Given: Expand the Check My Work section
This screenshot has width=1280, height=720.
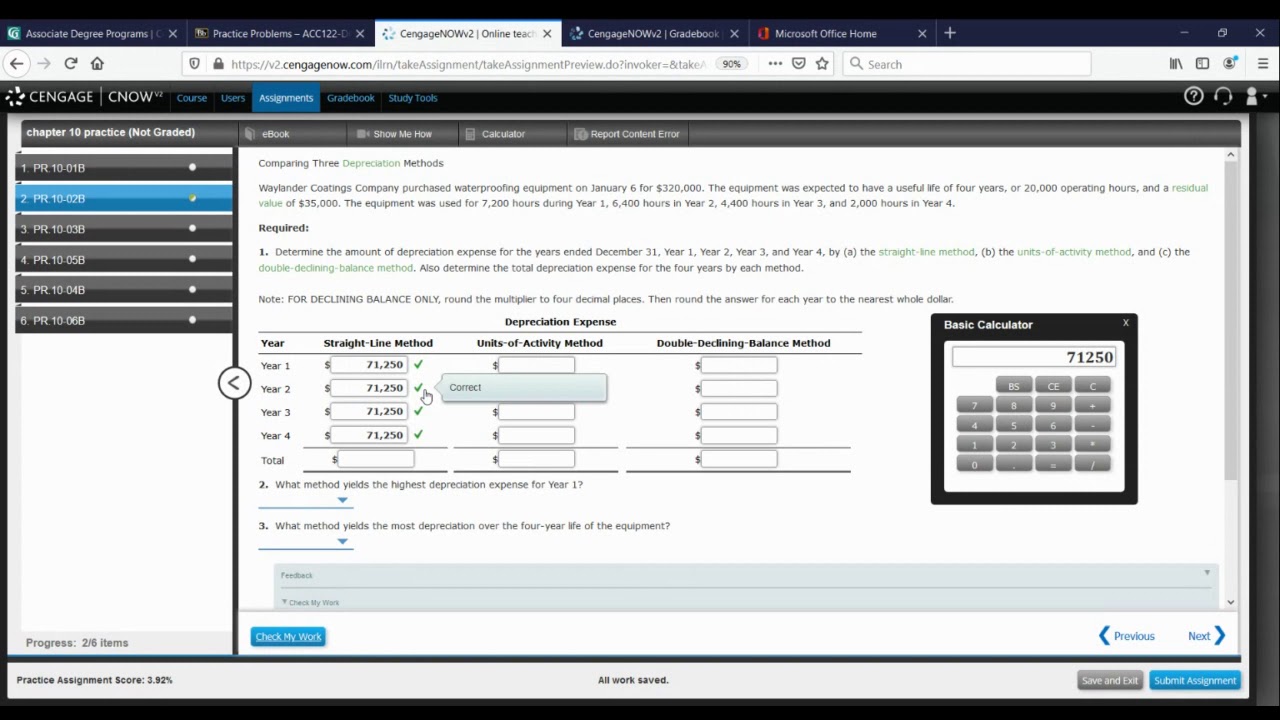Looking at the screenshot, I should click(x=310, y=602).
